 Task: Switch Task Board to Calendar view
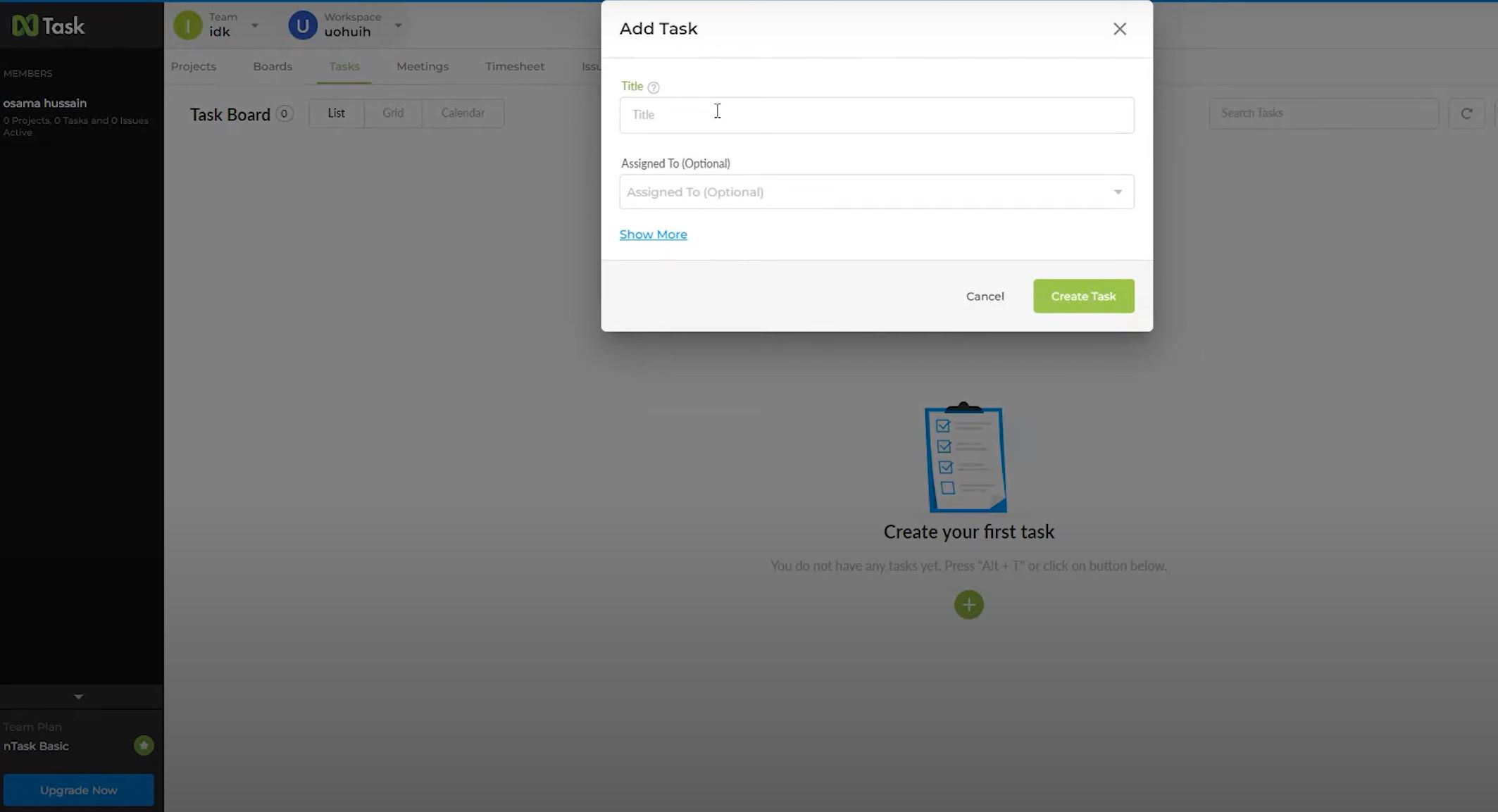click(x=463, y=113)
